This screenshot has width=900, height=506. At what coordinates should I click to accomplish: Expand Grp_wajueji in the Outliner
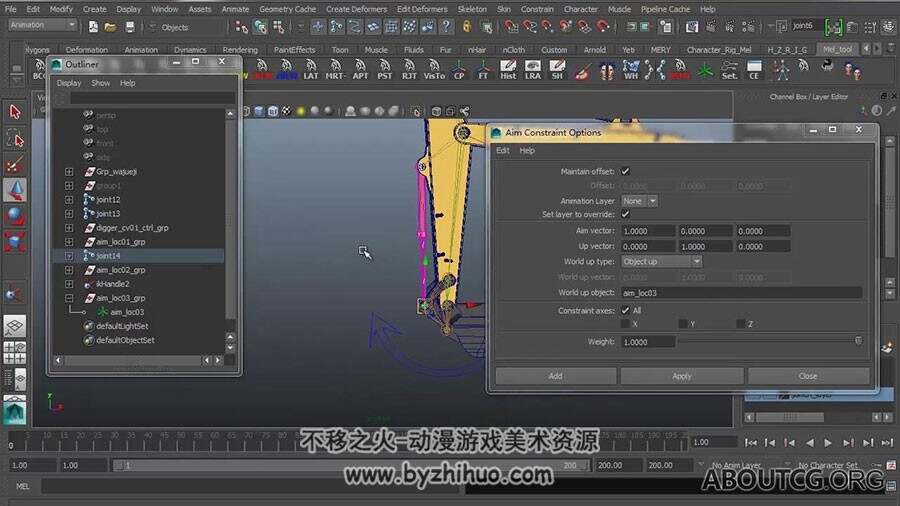[69, 172]
